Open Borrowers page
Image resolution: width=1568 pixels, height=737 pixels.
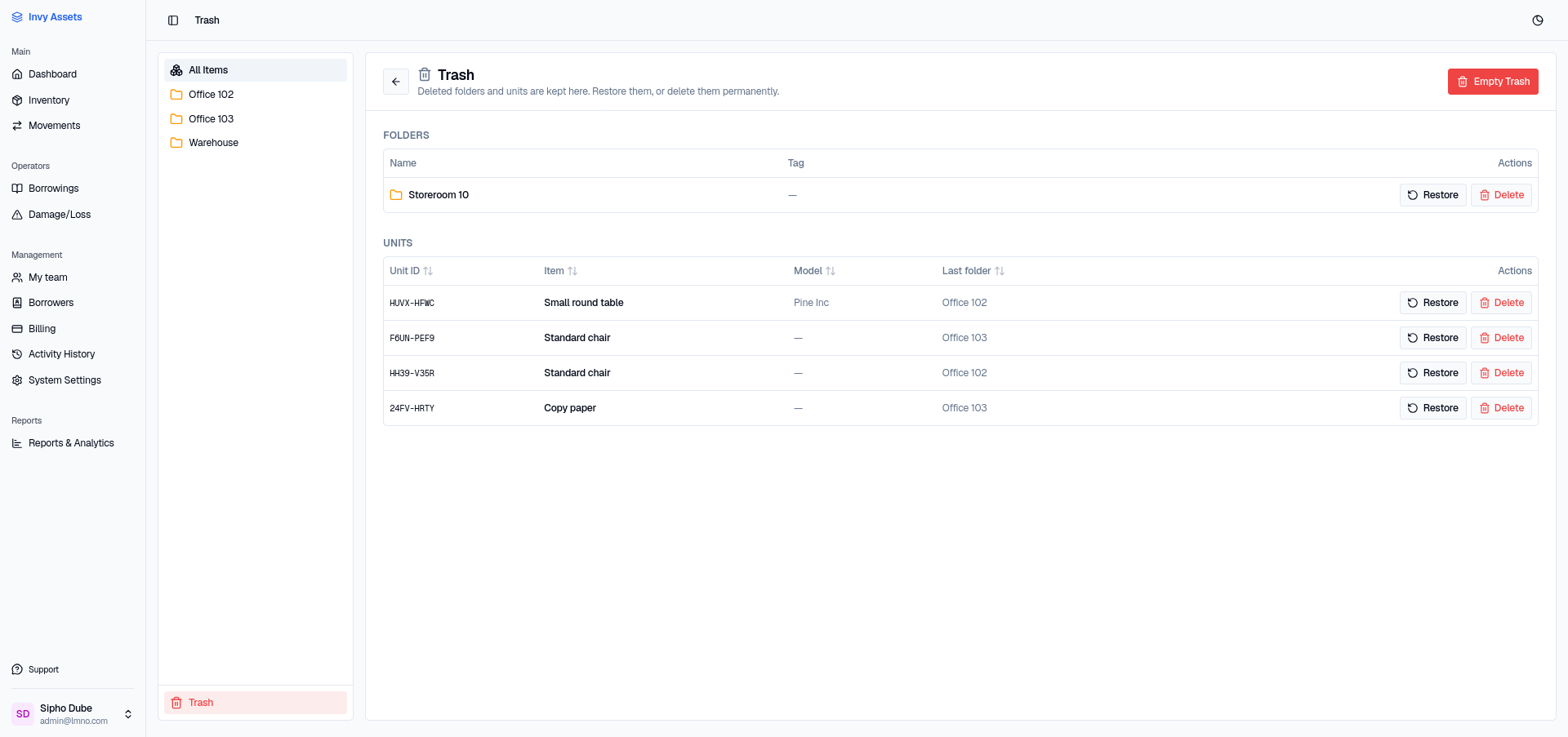click(73, 303)
